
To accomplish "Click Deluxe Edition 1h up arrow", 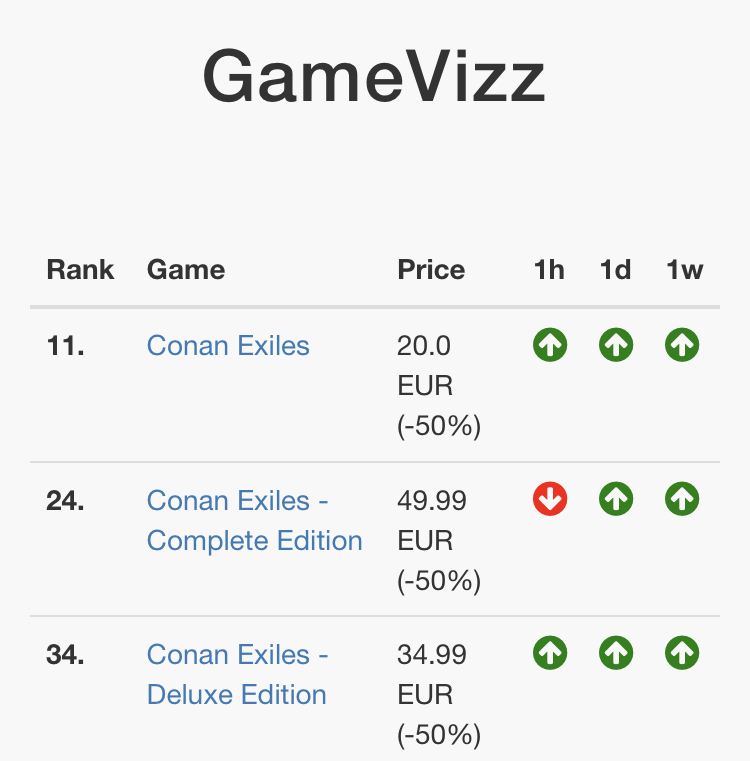I will click(550, 654).
